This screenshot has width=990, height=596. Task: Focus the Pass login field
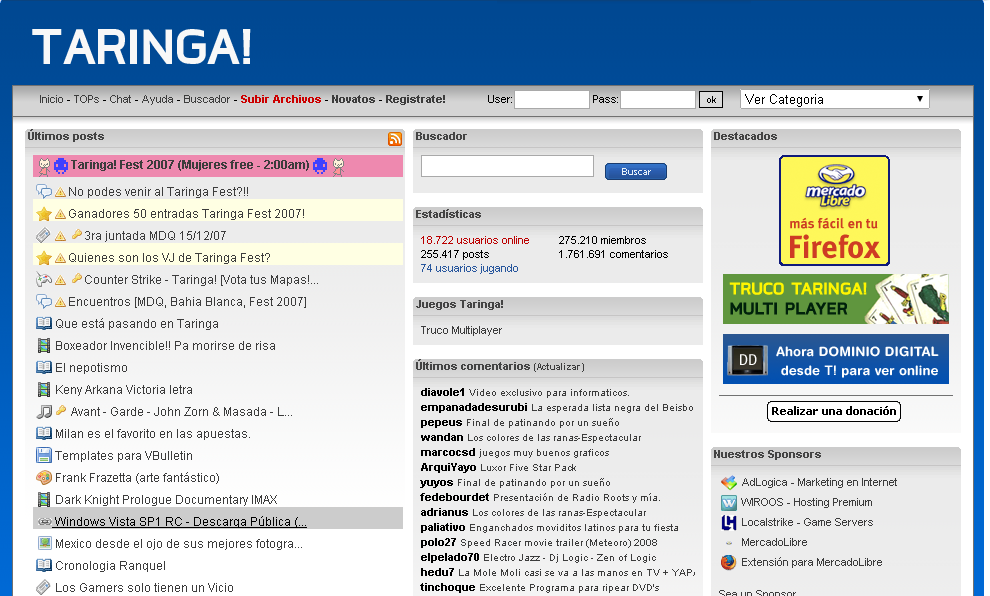pyautogui.click(x=658, y=100)
